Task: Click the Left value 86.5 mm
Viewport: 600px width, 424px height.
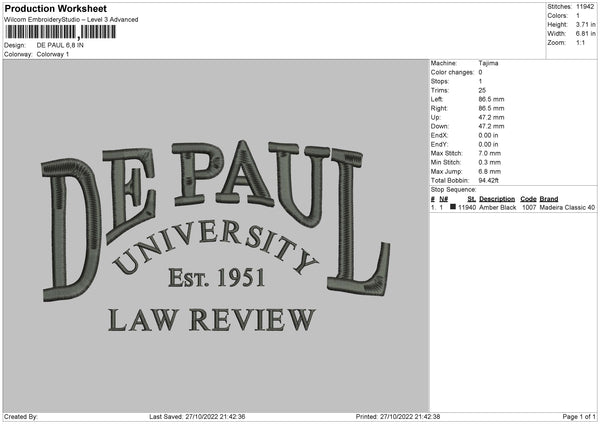Action: click(x=491, y=99)
